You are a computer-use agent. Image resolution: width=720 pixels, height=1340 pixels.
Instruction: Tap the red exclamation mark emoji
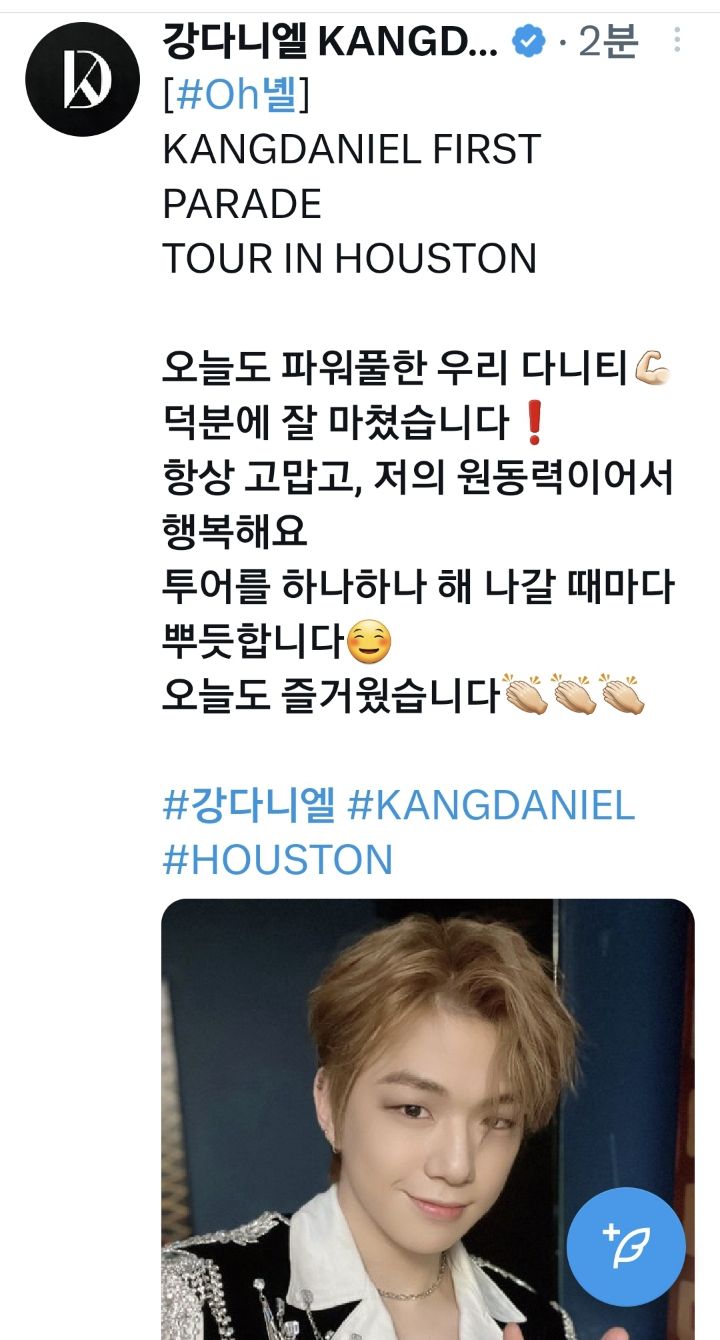click(533, 425)
